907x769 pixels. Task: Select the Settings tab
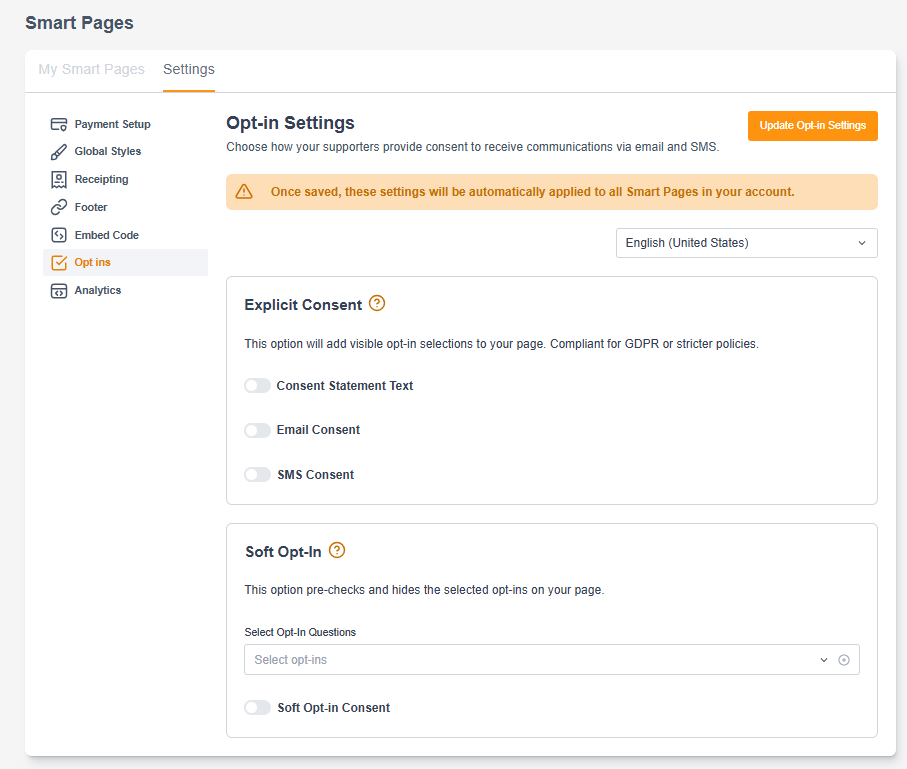pyautogui.click(x=188, y=69)
